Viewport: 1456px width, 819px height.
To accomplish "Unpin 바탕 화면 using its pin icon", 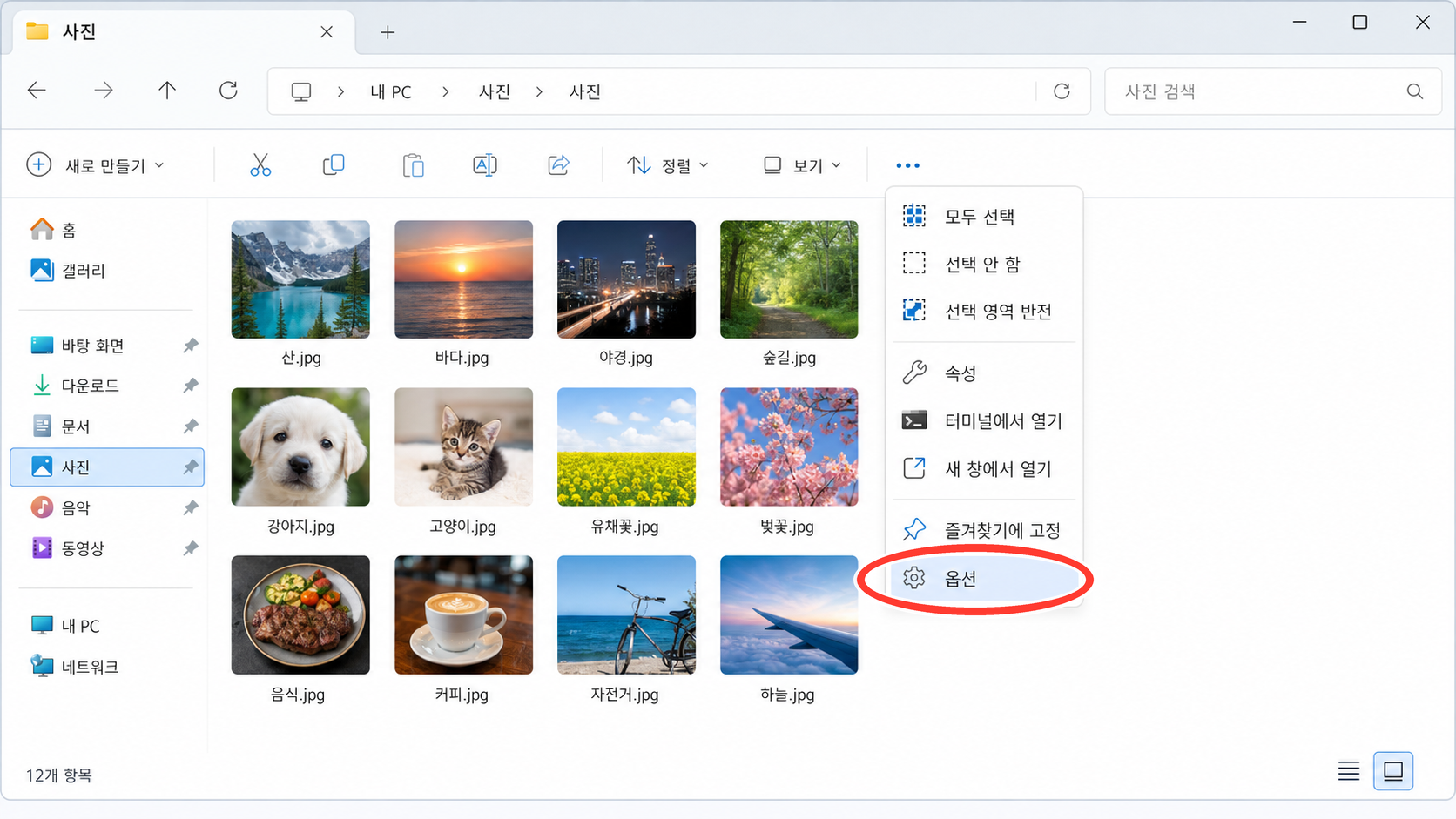I will pyautogui.click(x=191, y=346).
